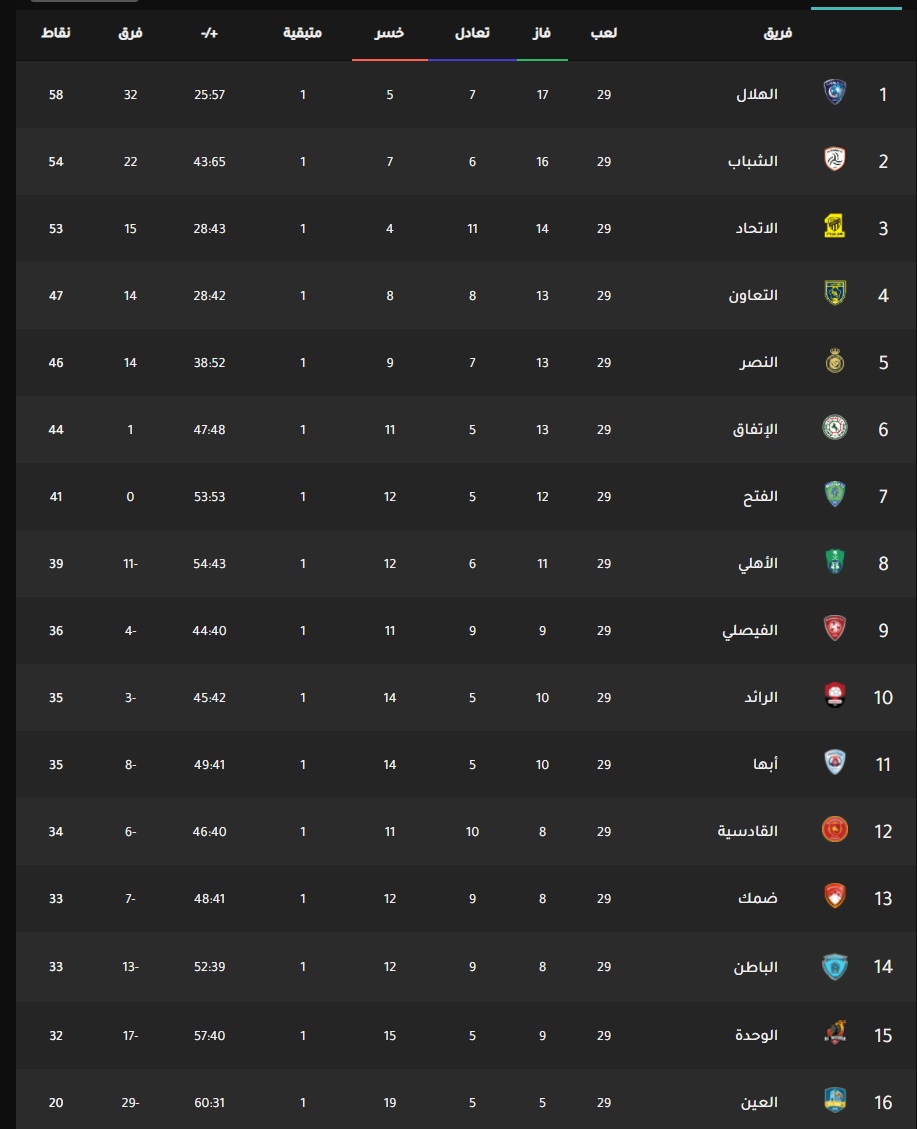Viewport: 917px width, 1129px height.
Task: Click the orange Al-Qadsiah round logo
Action: click(x=834, y=829)
